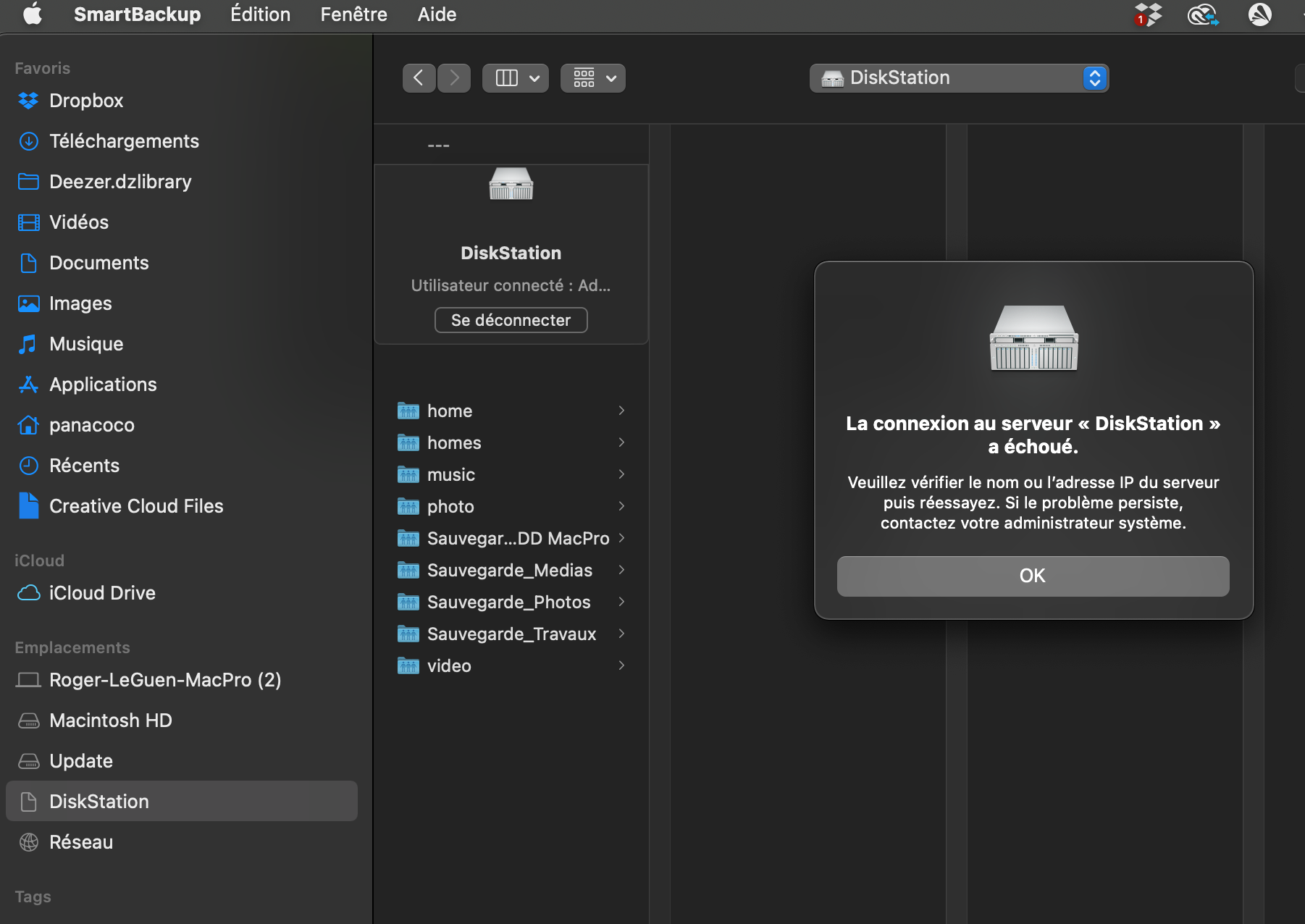Click the DiskStation title in preview pane
This screenshot has height=924, width=1305.
511,253
